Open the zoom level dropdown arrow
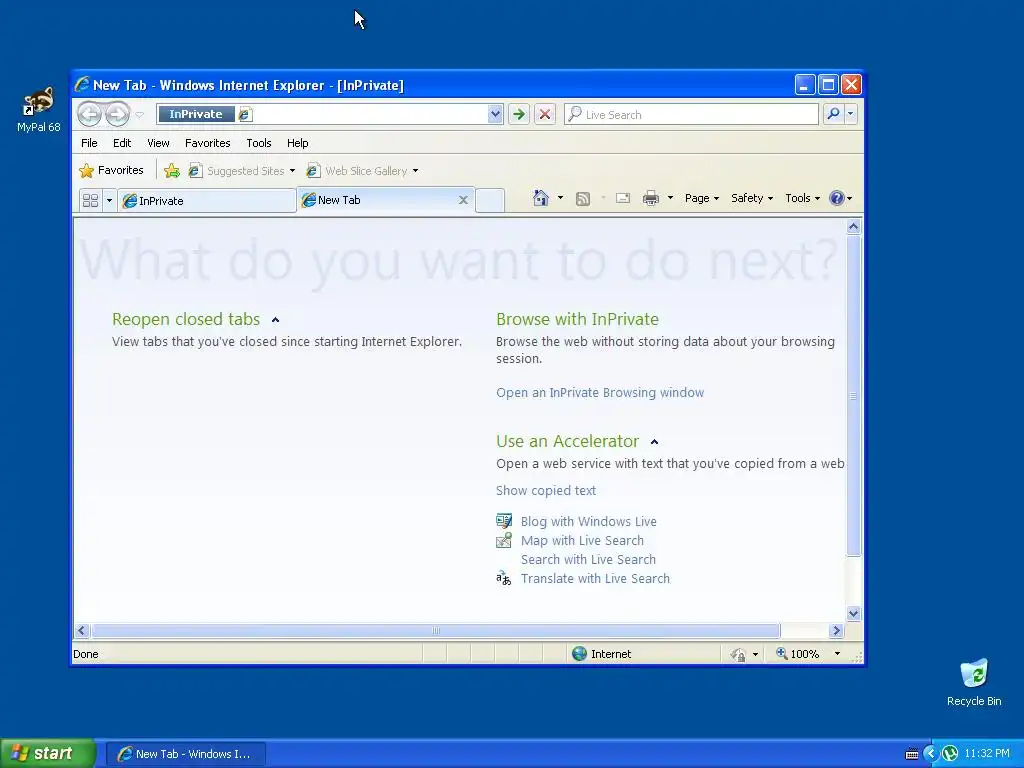The image size is (1024, 768). coord(837,654)
